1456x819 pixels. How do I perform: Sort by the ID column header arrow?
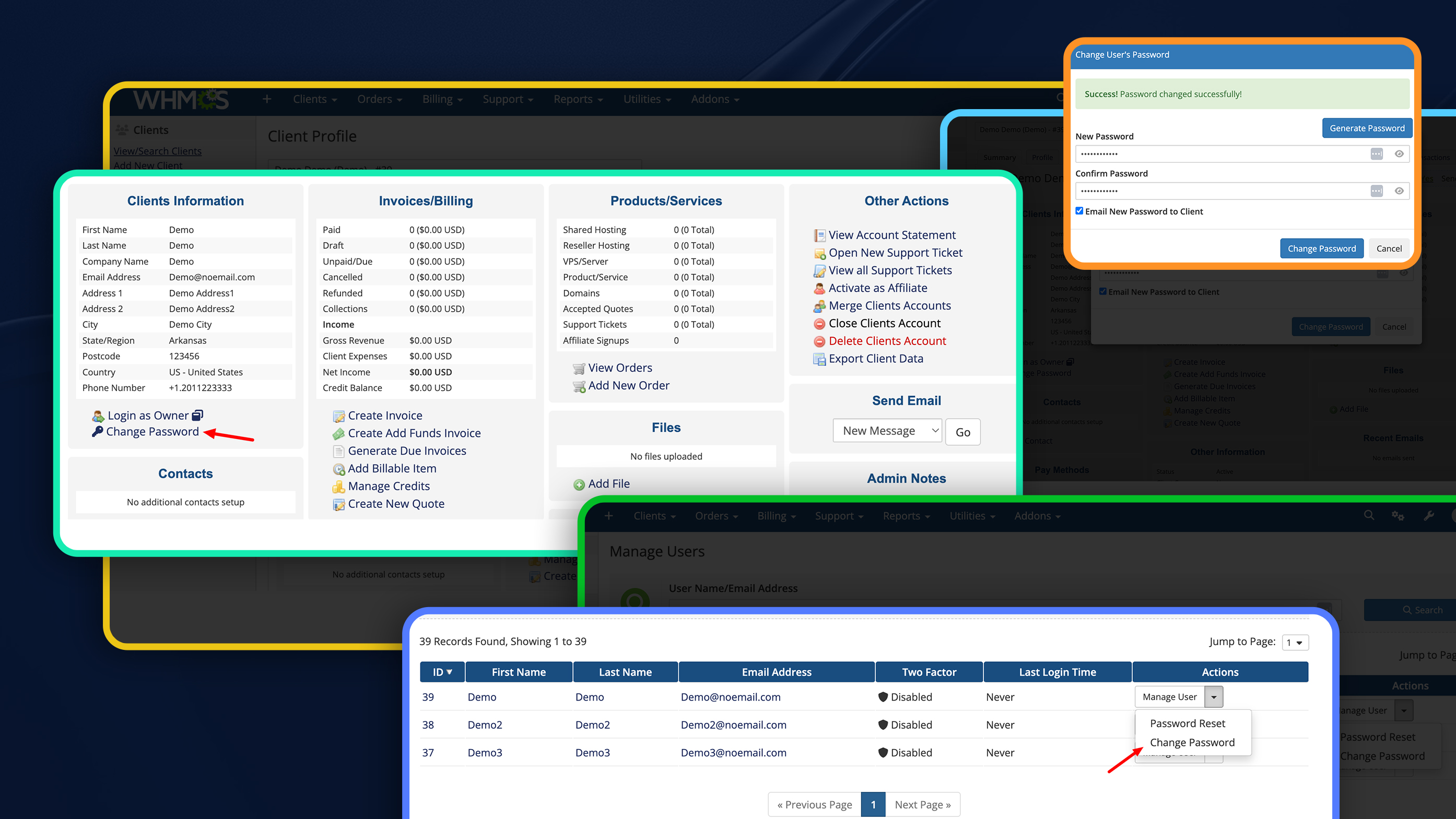449,672
